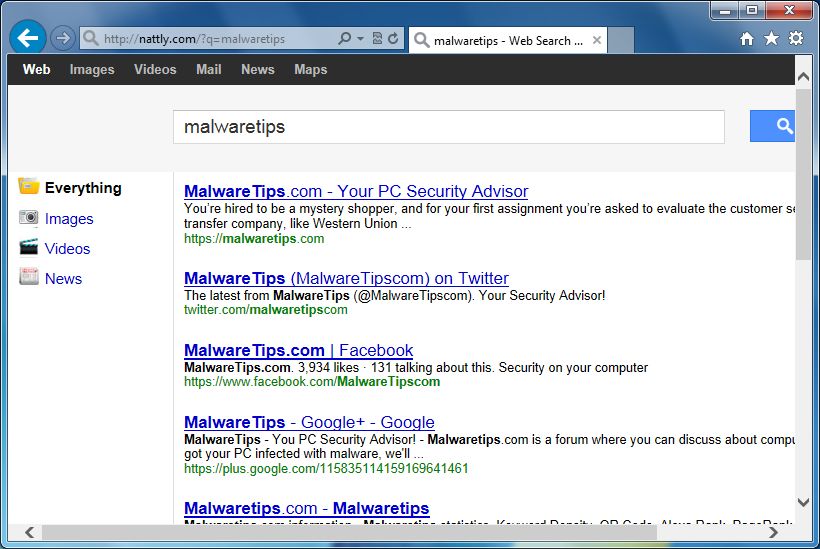Image resolution: width=820 pixels, height=549 pixels.
Task: Refresh the page with reload icon
Action: pos(393,39)
